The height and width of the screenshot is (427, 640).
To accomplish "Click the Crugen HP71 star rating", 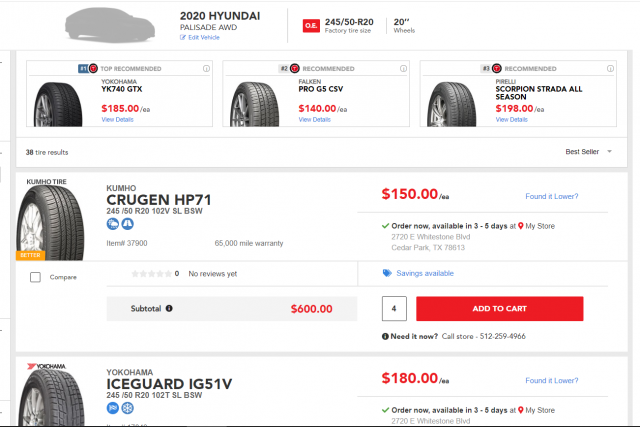I will click(x=150, y=273).
